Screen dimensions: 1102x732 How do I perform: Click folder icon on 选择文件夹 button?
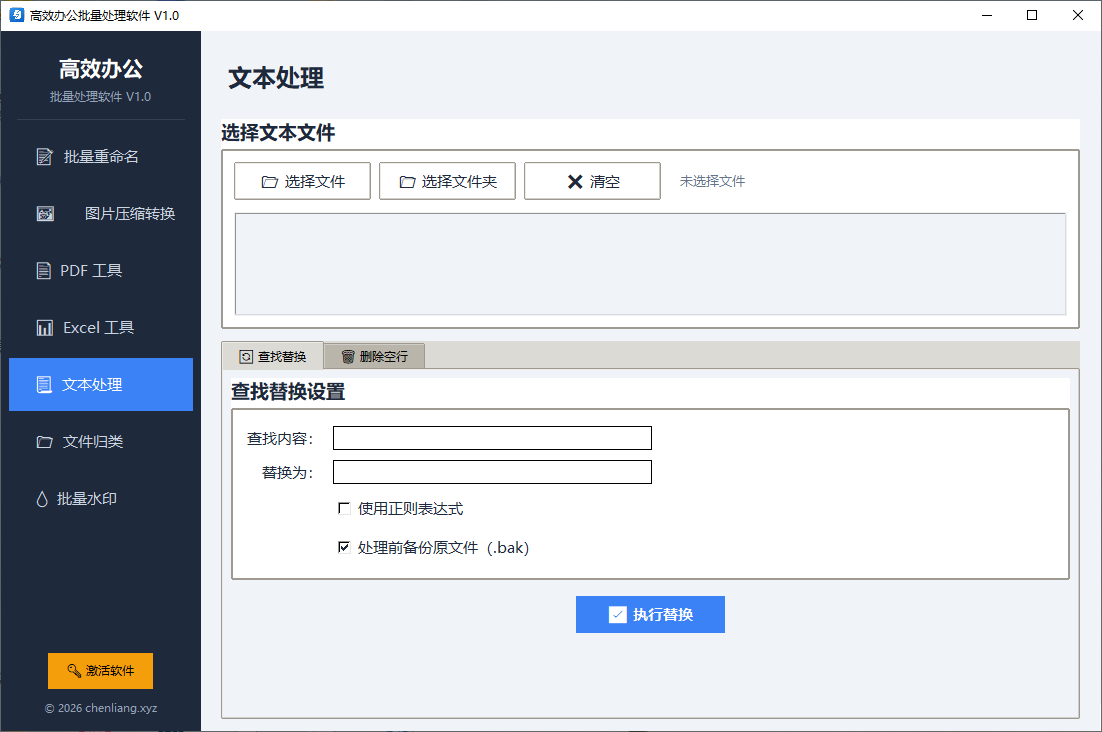[x=408, y=182]
